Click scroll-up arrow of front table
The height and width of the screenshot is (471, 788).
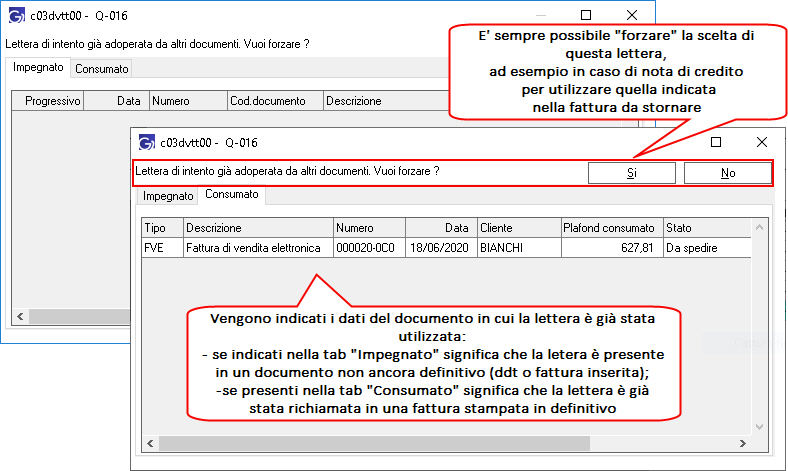[x=759, y=227]
